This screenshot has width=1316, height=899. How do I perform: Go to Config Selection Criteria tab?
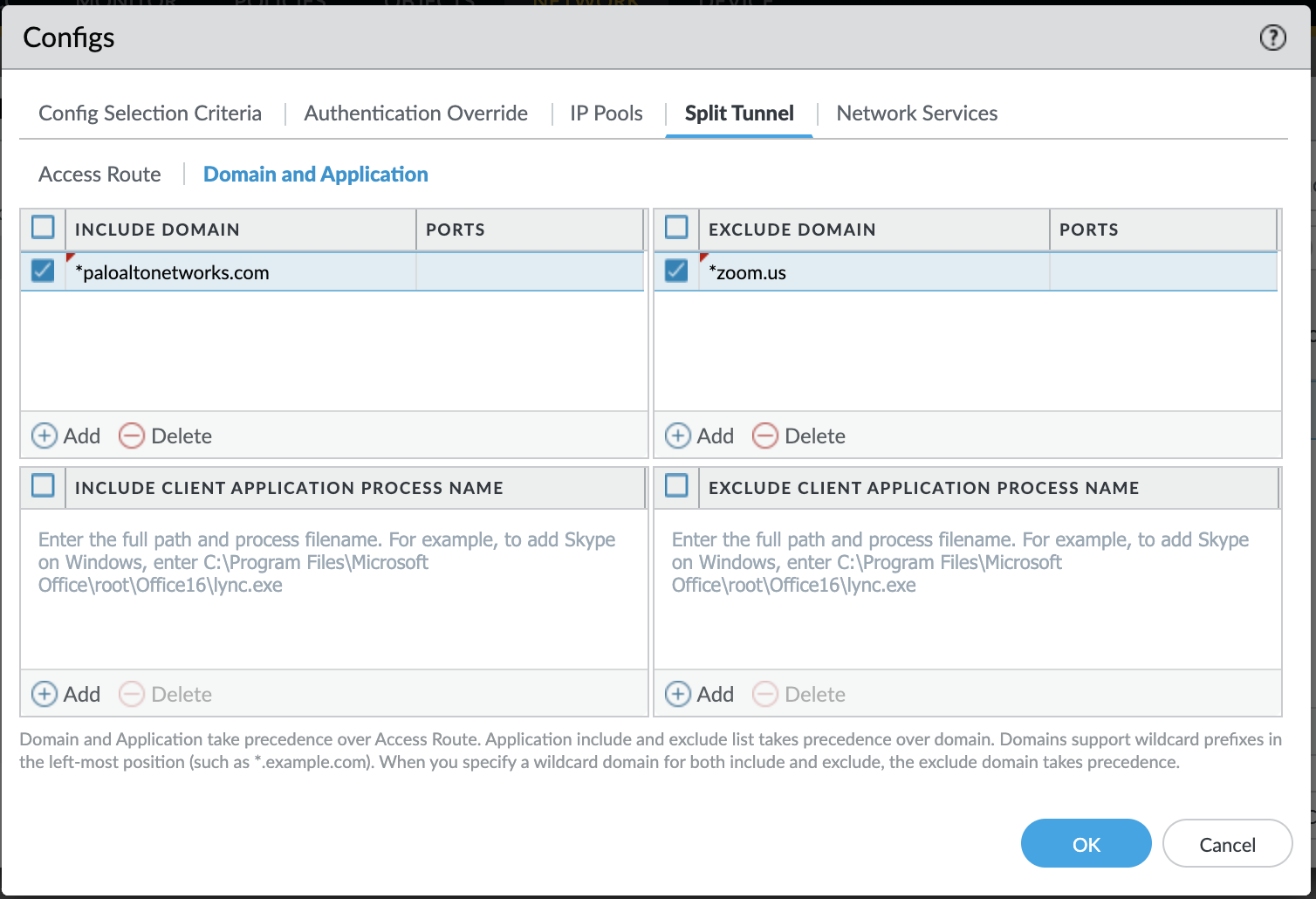pos(150,113)
